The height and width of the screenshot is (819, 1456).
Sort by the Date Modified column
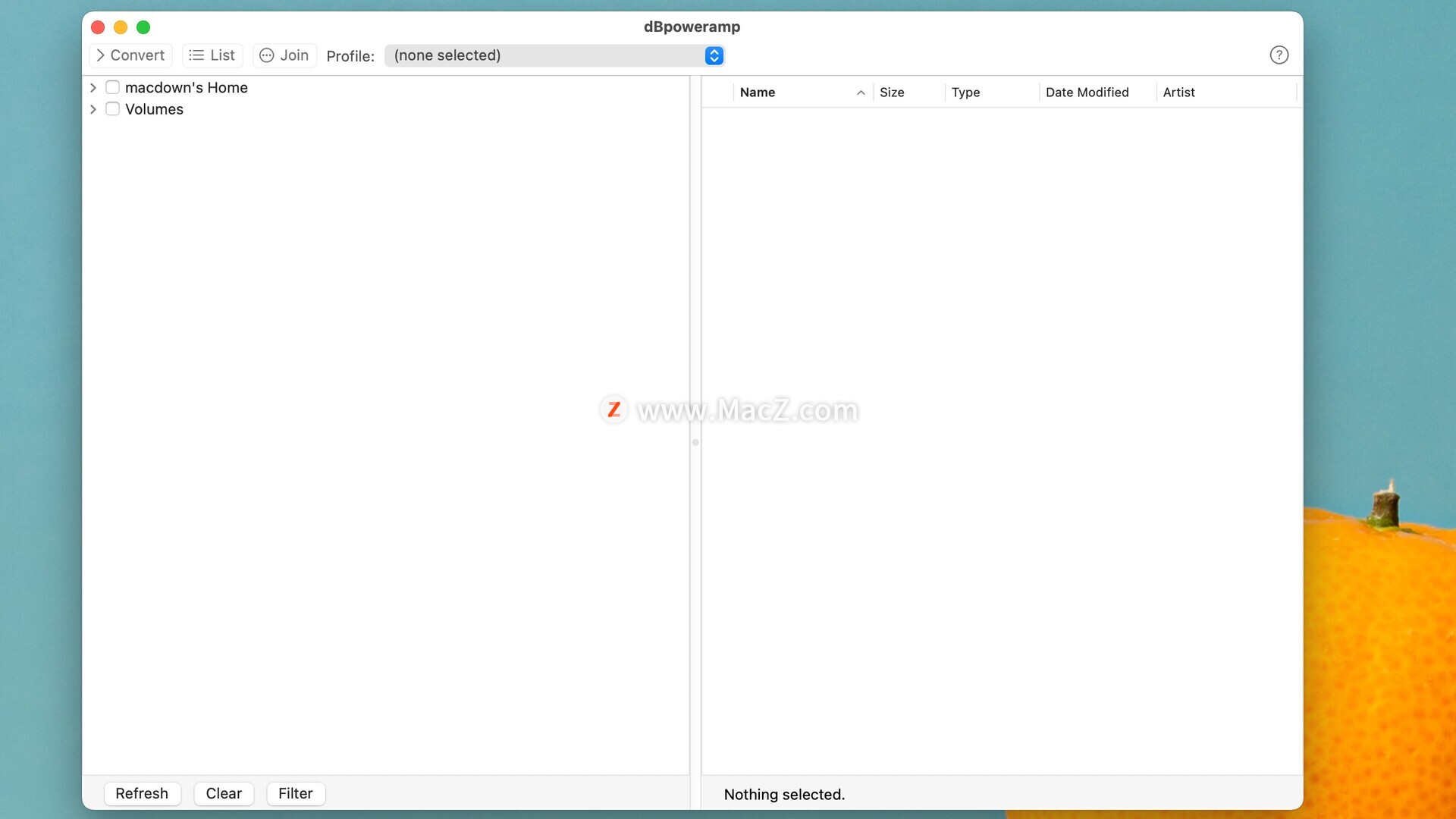(x=1097, y=93)
